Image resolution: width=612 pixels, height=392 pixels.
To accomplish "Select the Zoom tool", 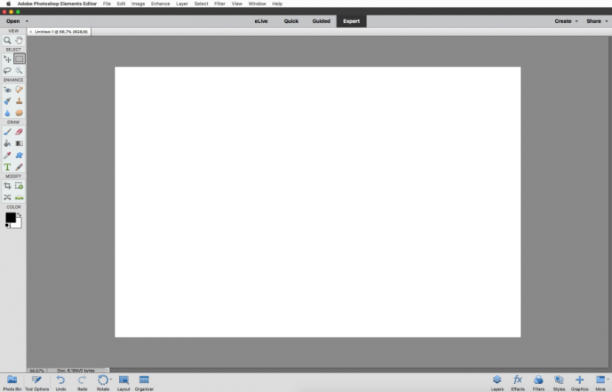I will pyautogui.click(x=7, y=40).
